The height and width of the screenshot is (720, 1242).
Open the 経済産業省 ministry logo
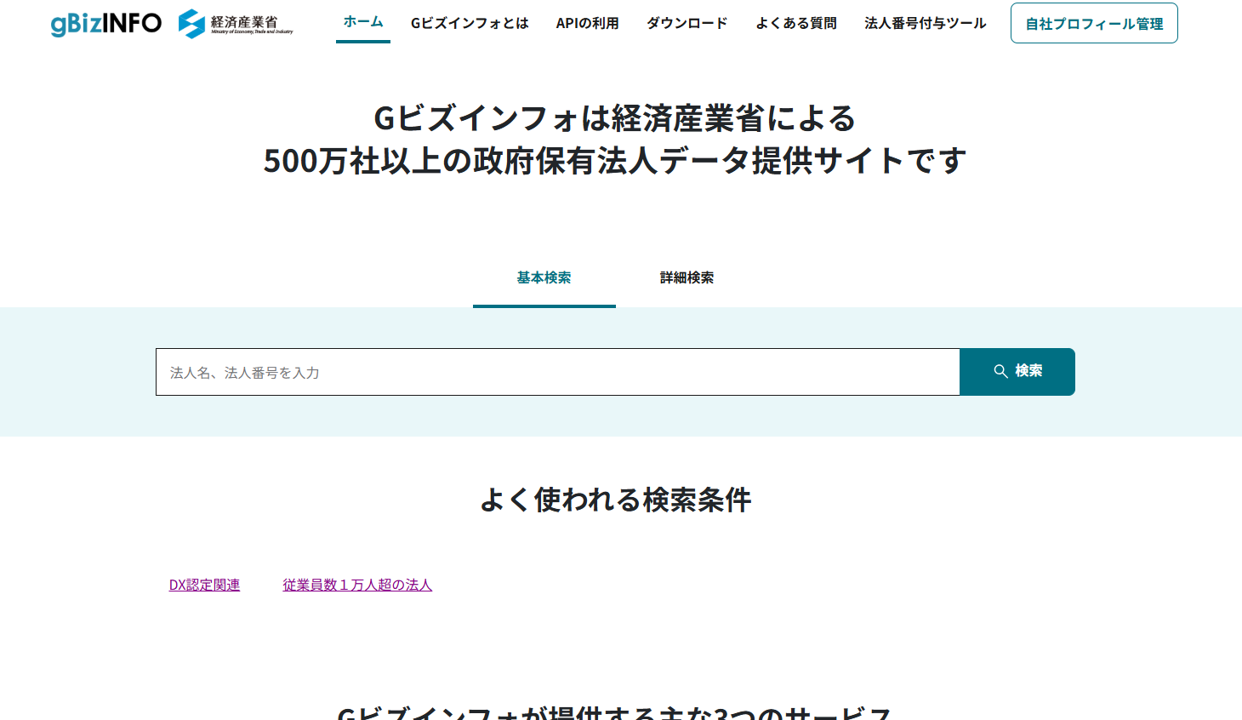(x=236, y=23)
